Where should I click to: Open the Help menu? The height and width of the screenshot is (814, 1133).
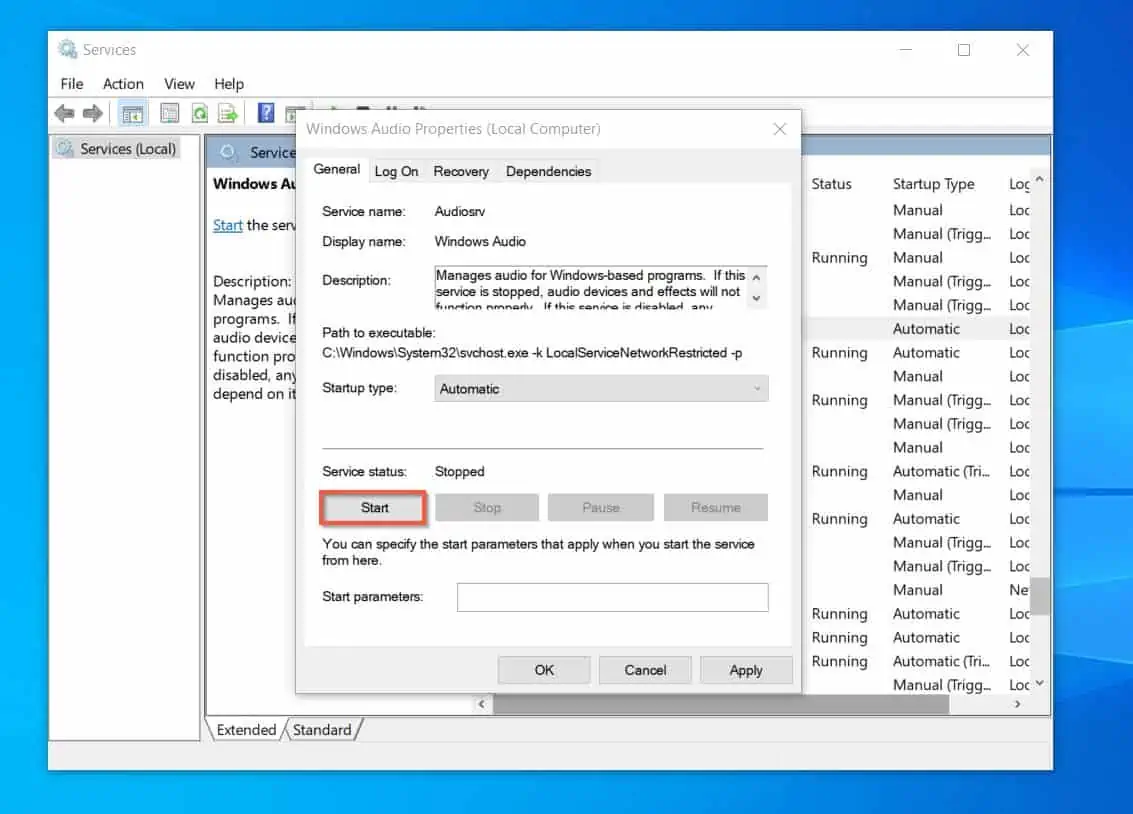[x=228, y=84]
